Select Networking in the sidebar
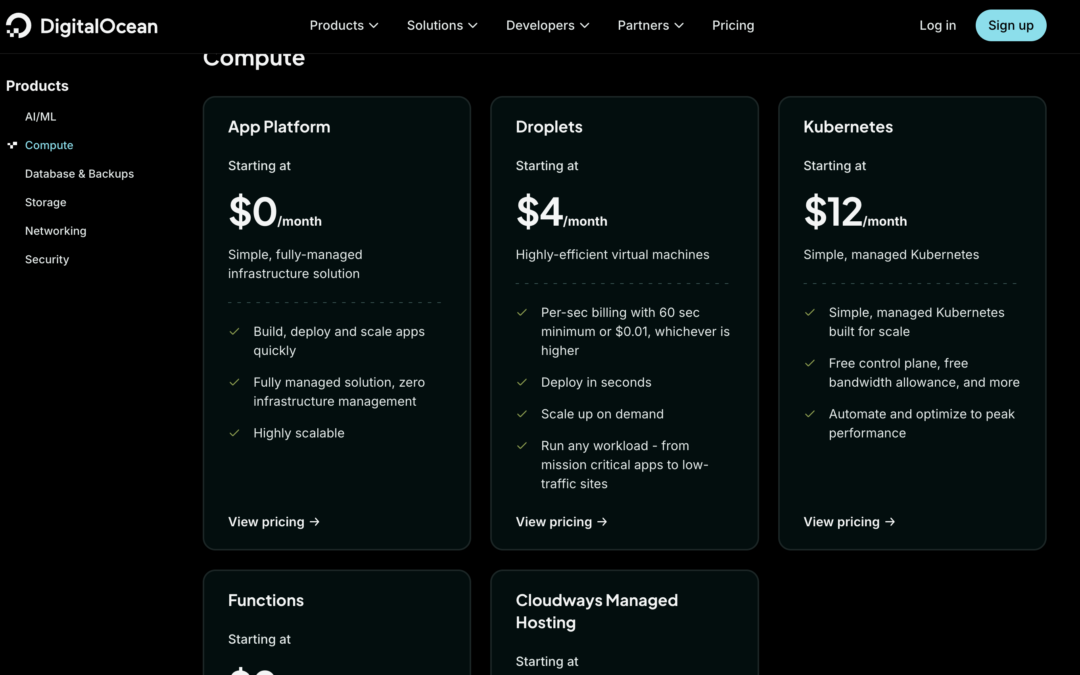The height and width of the screenshot is (675, 1080). pyautogui.click(x=56, y=231)
